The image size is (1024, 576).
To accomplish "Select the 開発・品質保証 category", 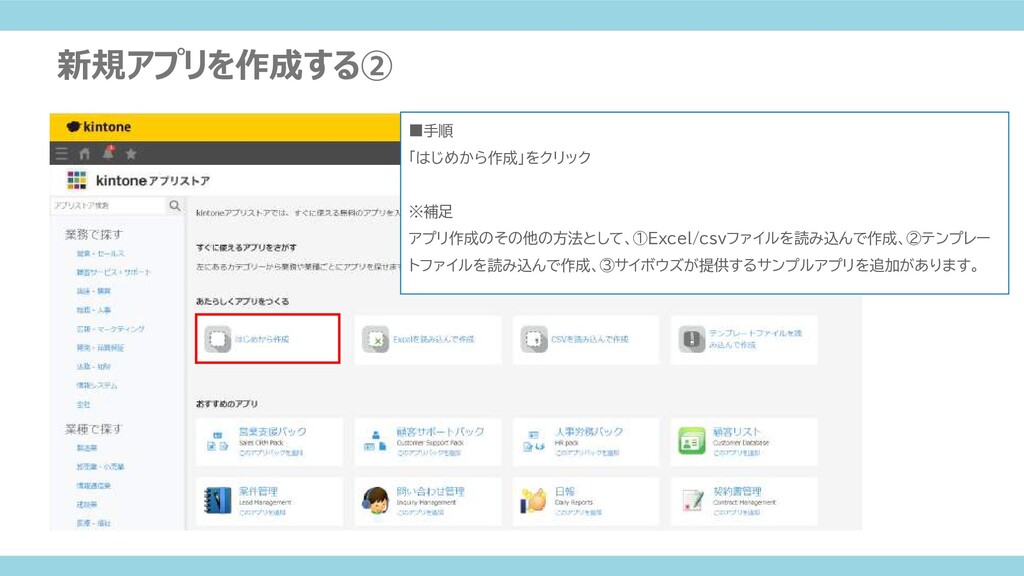I will click(x=100, y=348).
